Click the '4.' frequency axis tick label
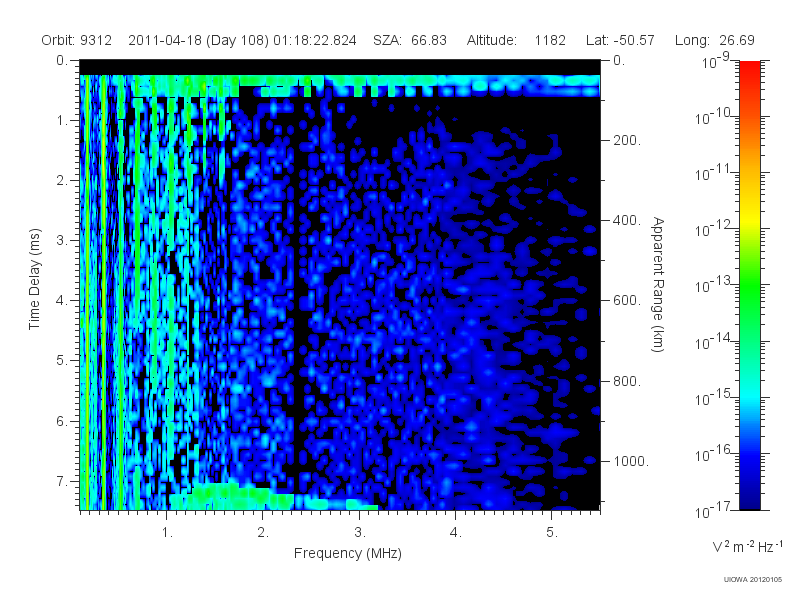This screenshot has height=600, width=800. coord(456,533)
